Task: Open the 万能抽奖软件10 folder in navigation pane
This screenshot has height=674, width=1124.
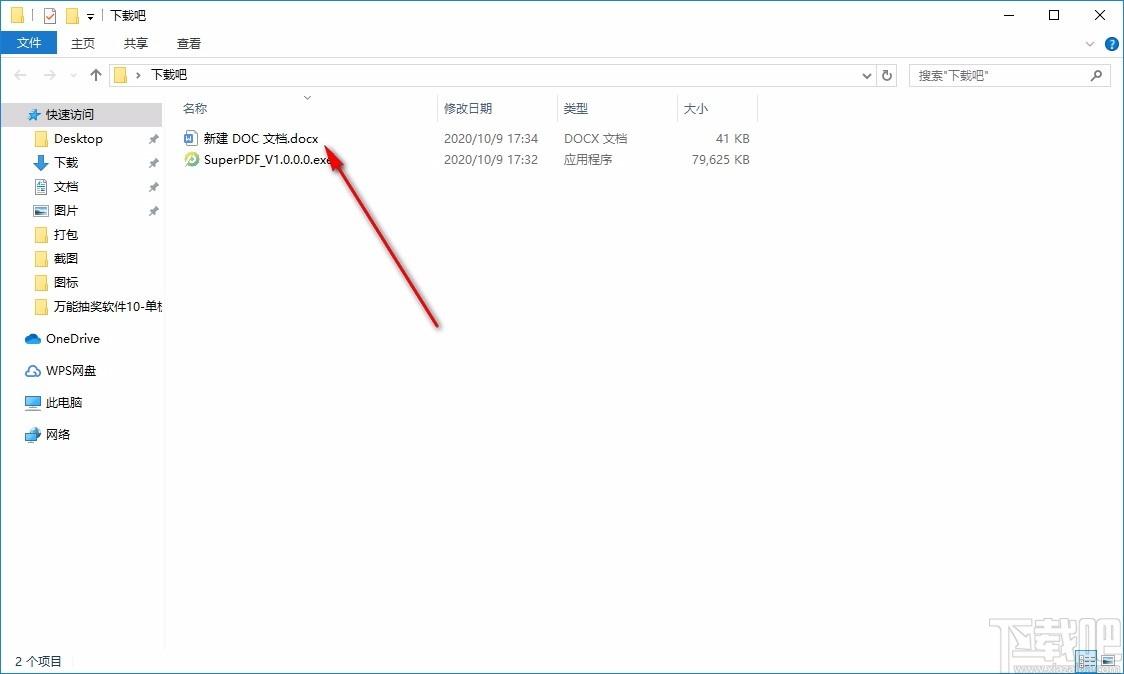Action: (108, 306)
